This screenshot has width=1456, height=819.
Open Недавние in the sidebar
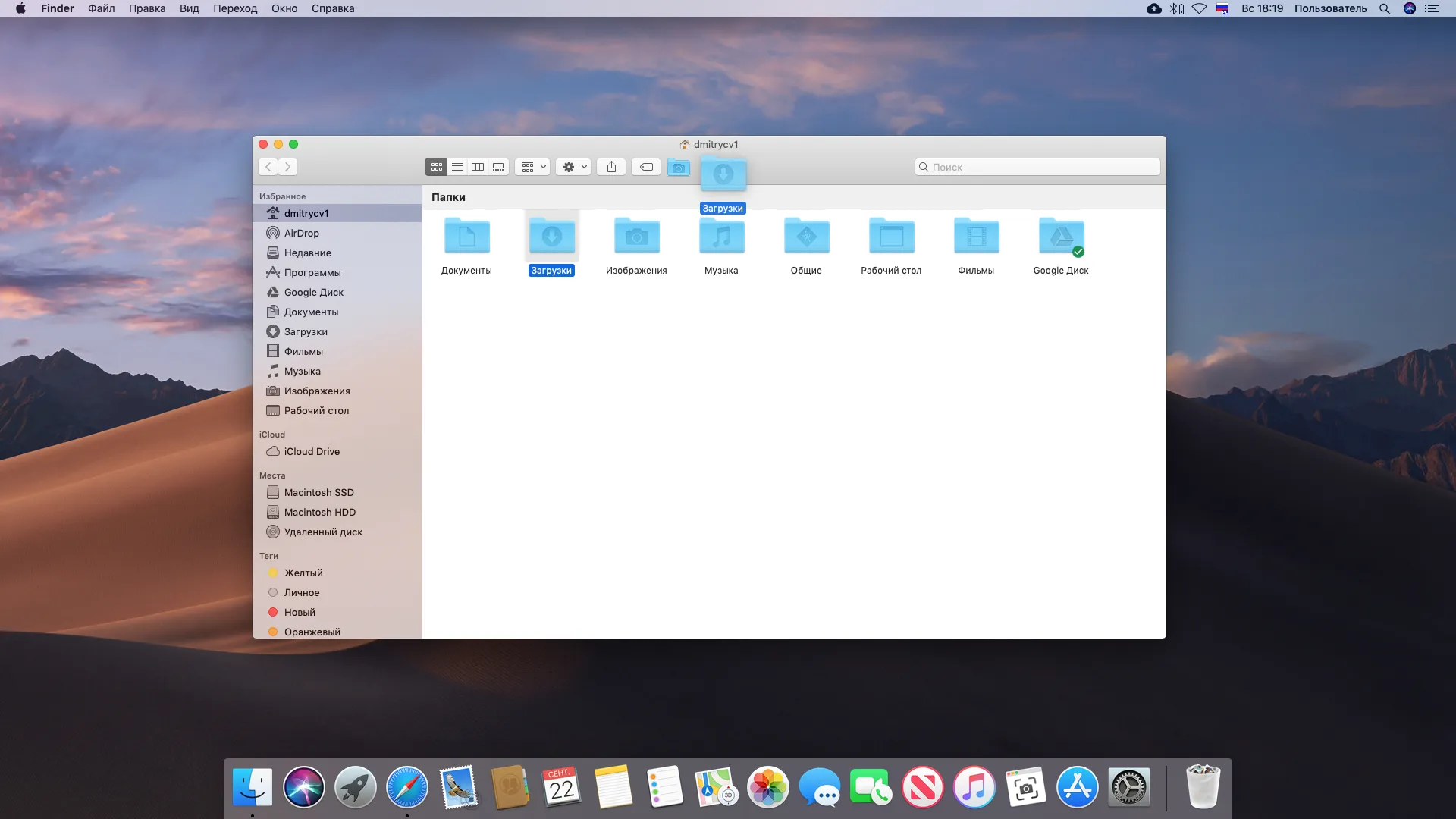337,253
